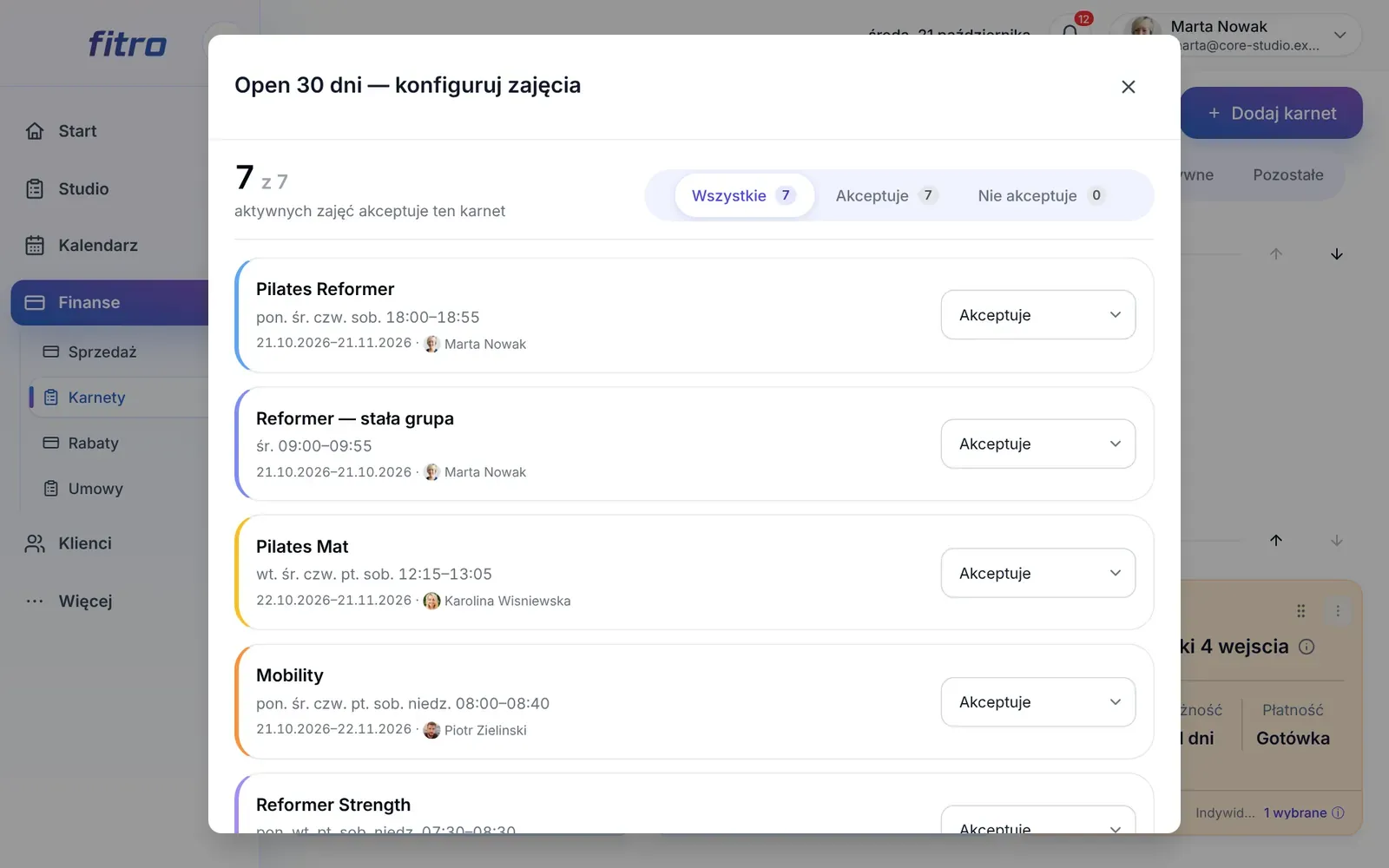The width and height of the screenshot is (1389, 868).
Task: Open acceptance dropdown for Pilates Reformer
Action: (x=1038, y=315)
